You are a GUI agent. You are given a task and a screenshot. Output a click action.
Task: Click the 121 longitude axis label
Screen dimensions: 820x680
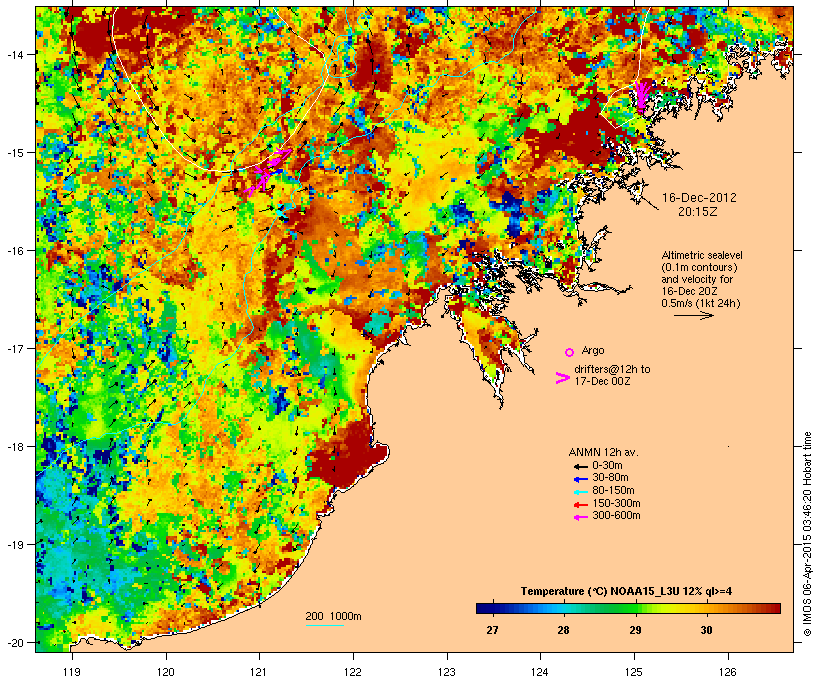coord(259,672)
